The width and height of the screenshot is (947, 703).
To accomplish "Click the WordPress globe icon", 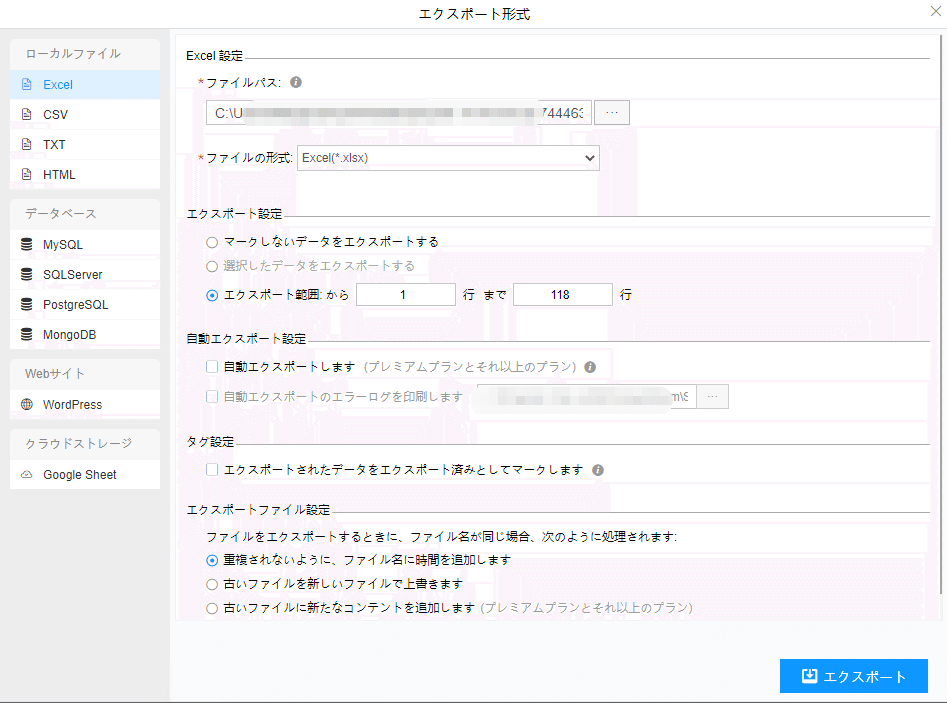I will tap(27, 405).
